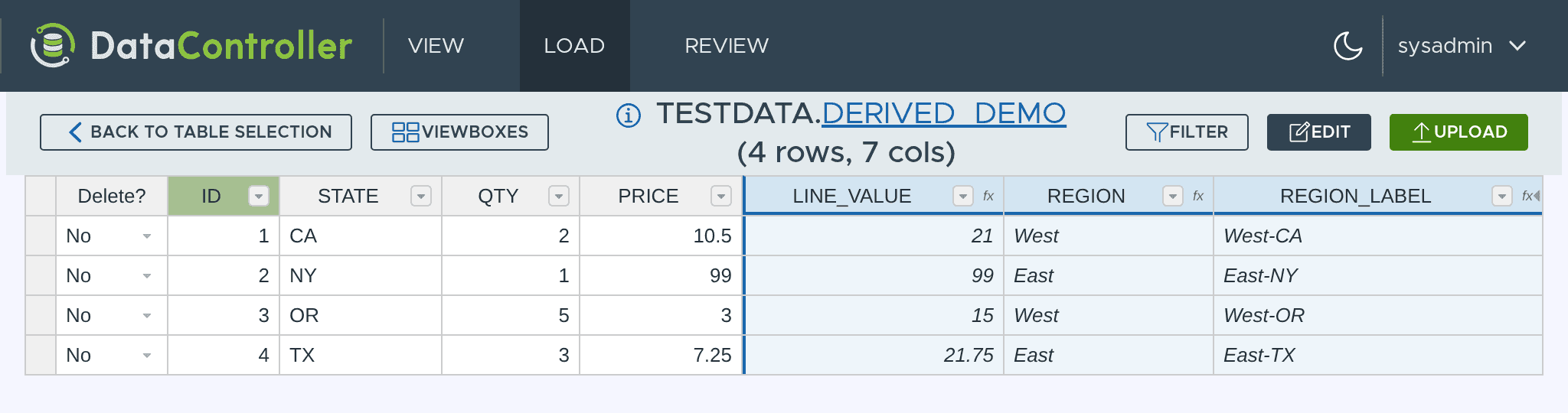
Task: Select PRICE cell '7.25'
Action: 661,356
